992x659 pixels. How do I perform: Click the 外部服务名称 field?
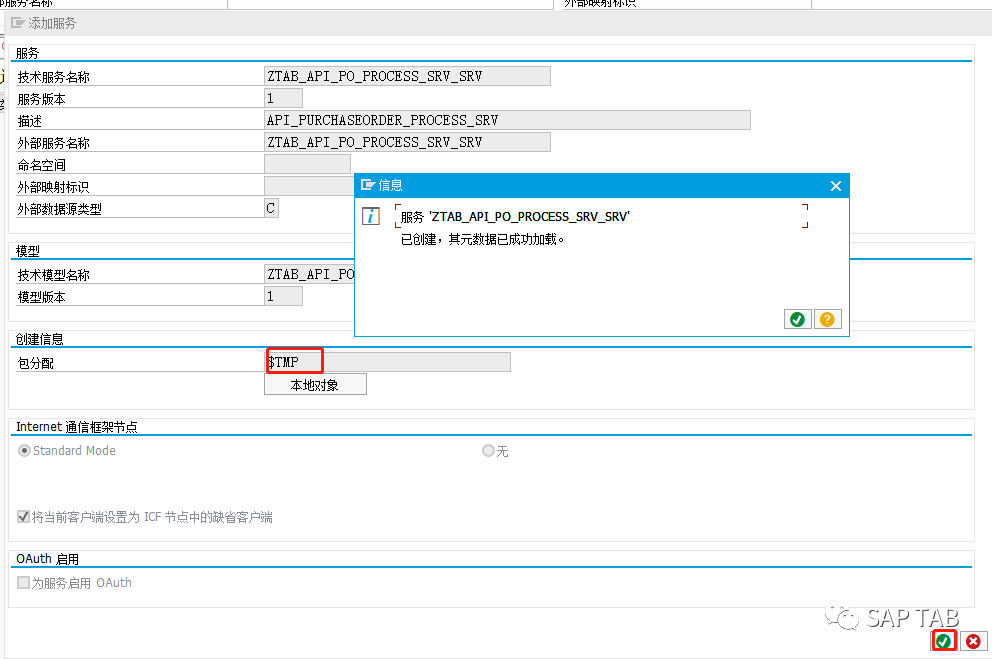pos(407,142)
